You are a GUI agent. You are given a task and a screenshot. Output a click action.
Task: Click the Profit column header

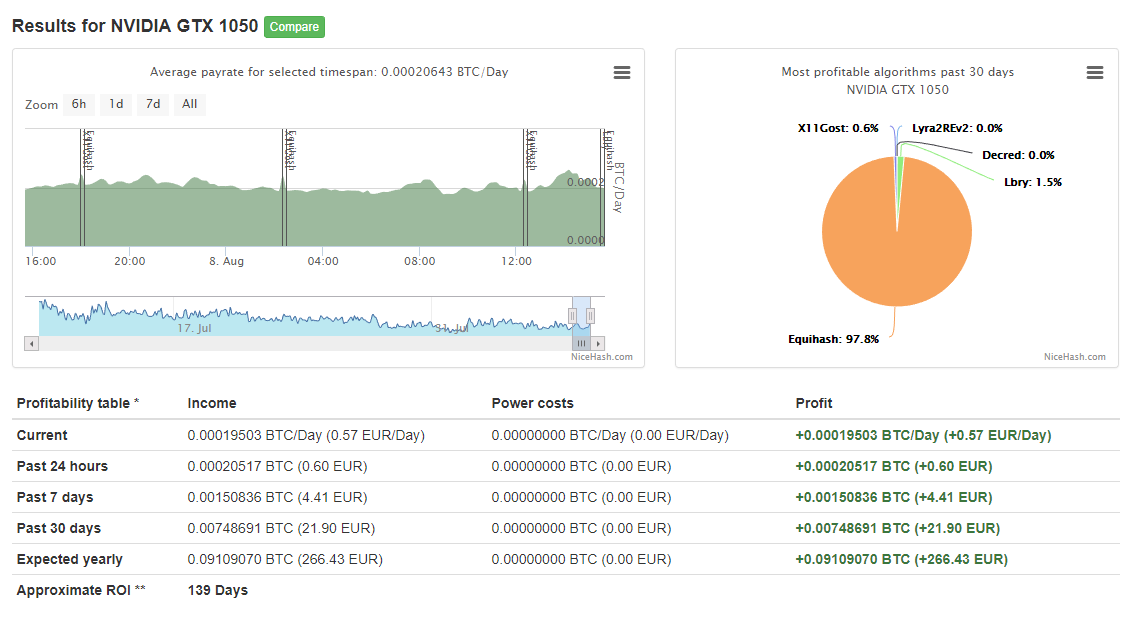pos(814,404)
